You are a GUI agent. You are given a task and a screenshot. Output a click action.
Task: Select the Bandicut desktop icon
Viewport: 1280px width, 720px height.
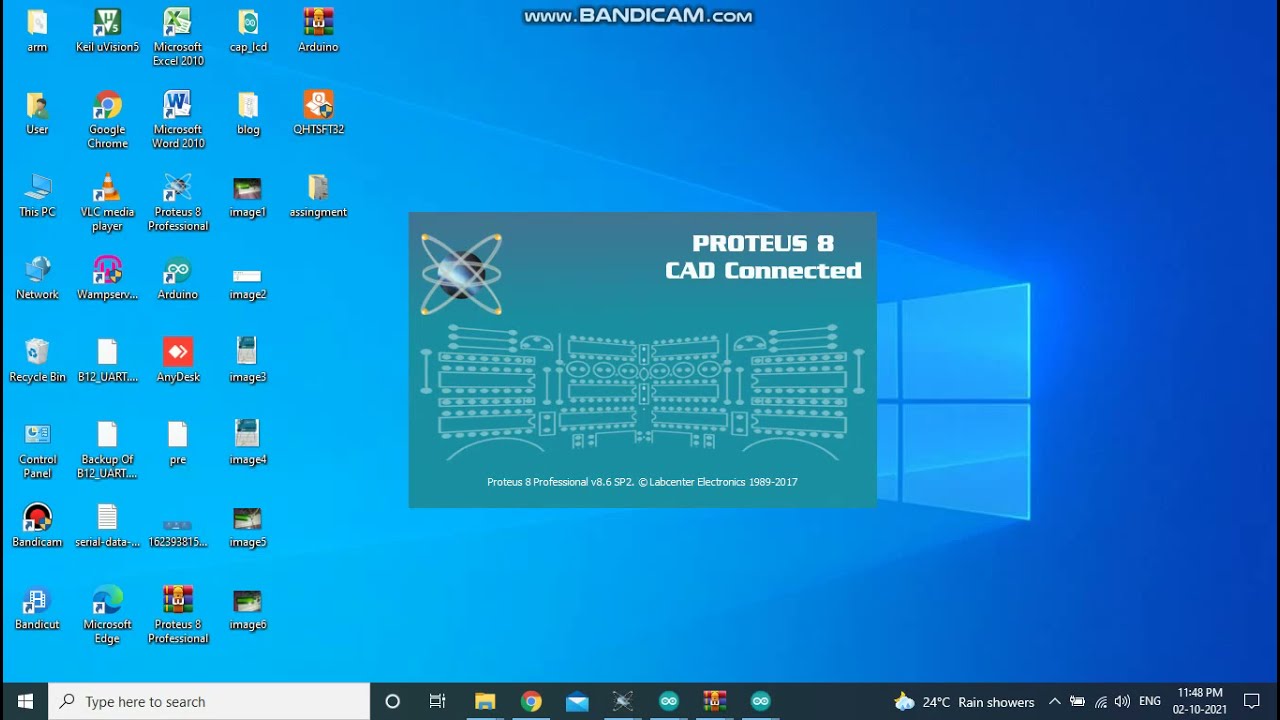37,601
